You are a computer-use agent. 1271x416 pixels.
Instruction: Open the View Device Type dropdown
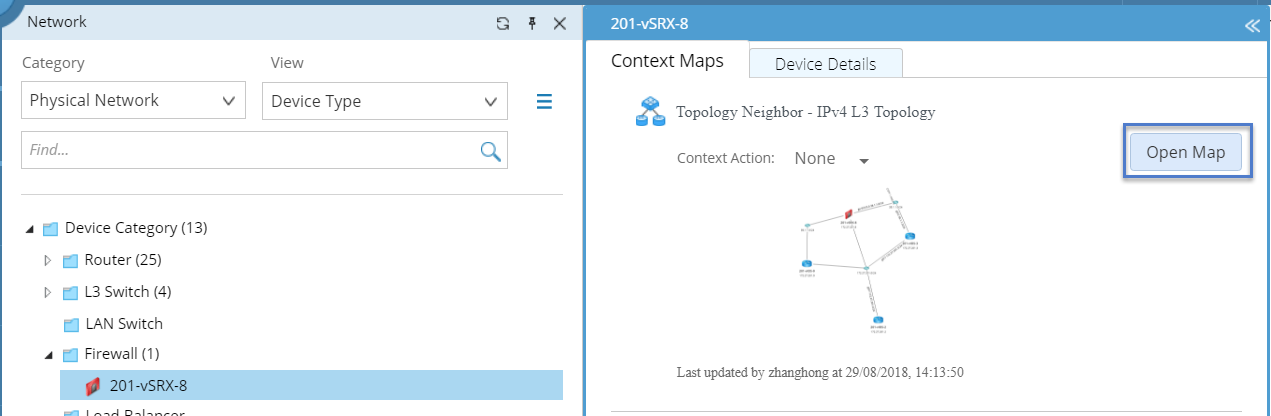point(384,101)
